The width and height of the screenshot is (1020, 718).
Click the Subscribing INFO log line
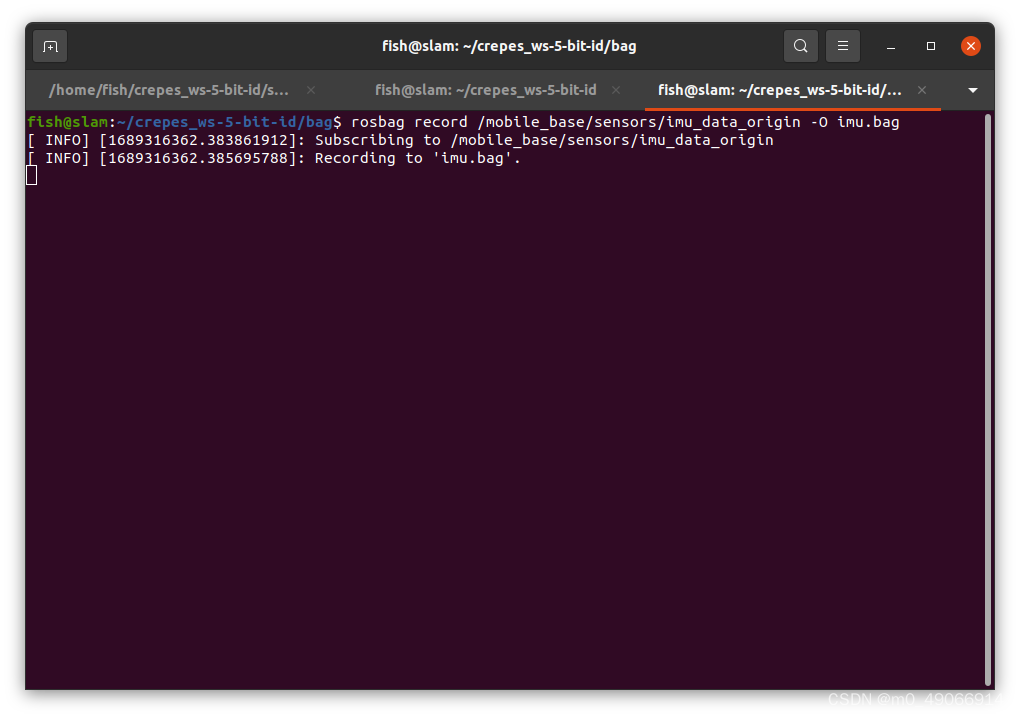(400, 139)
